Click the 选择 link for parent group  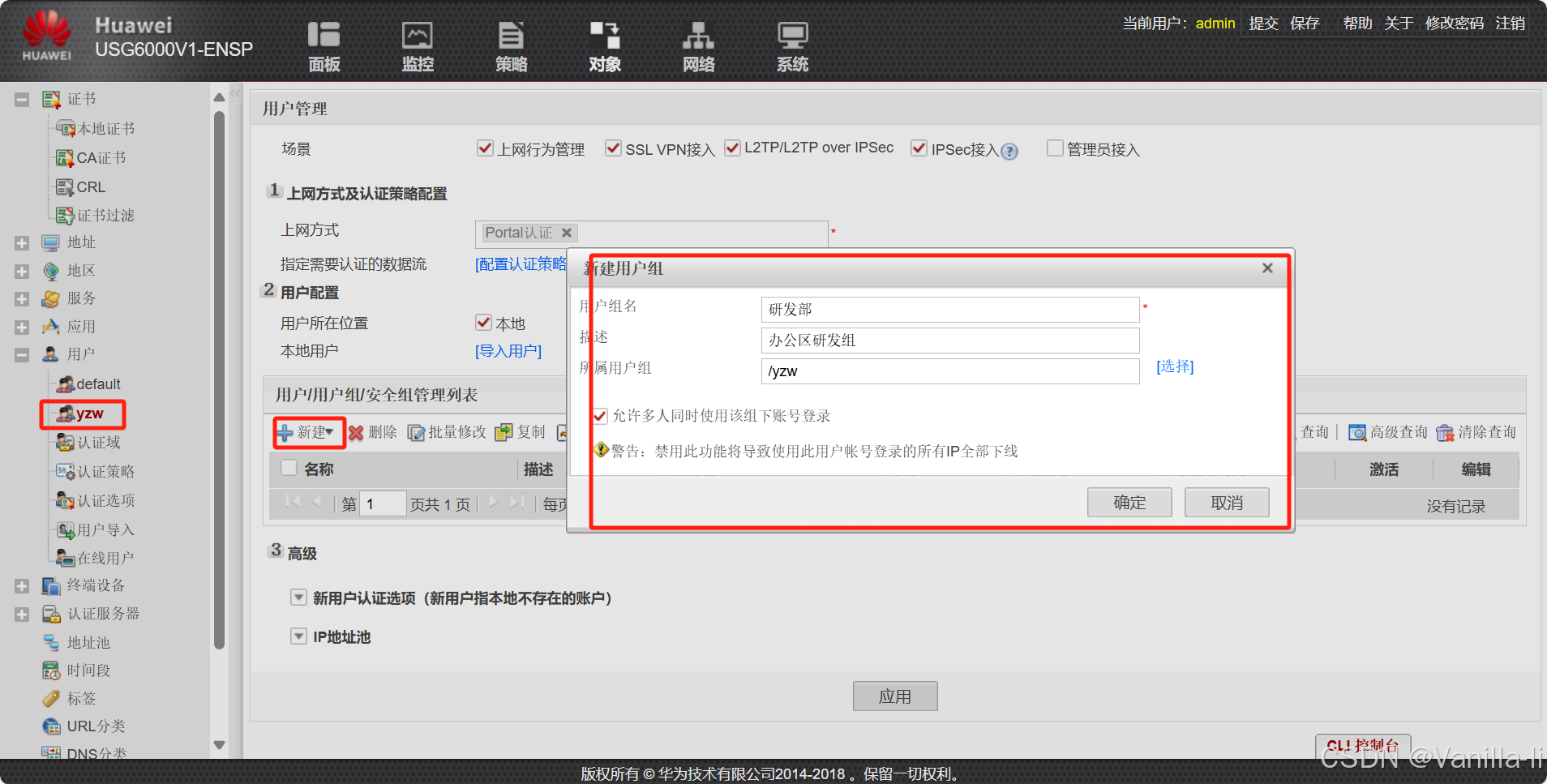pos(1175,366)
